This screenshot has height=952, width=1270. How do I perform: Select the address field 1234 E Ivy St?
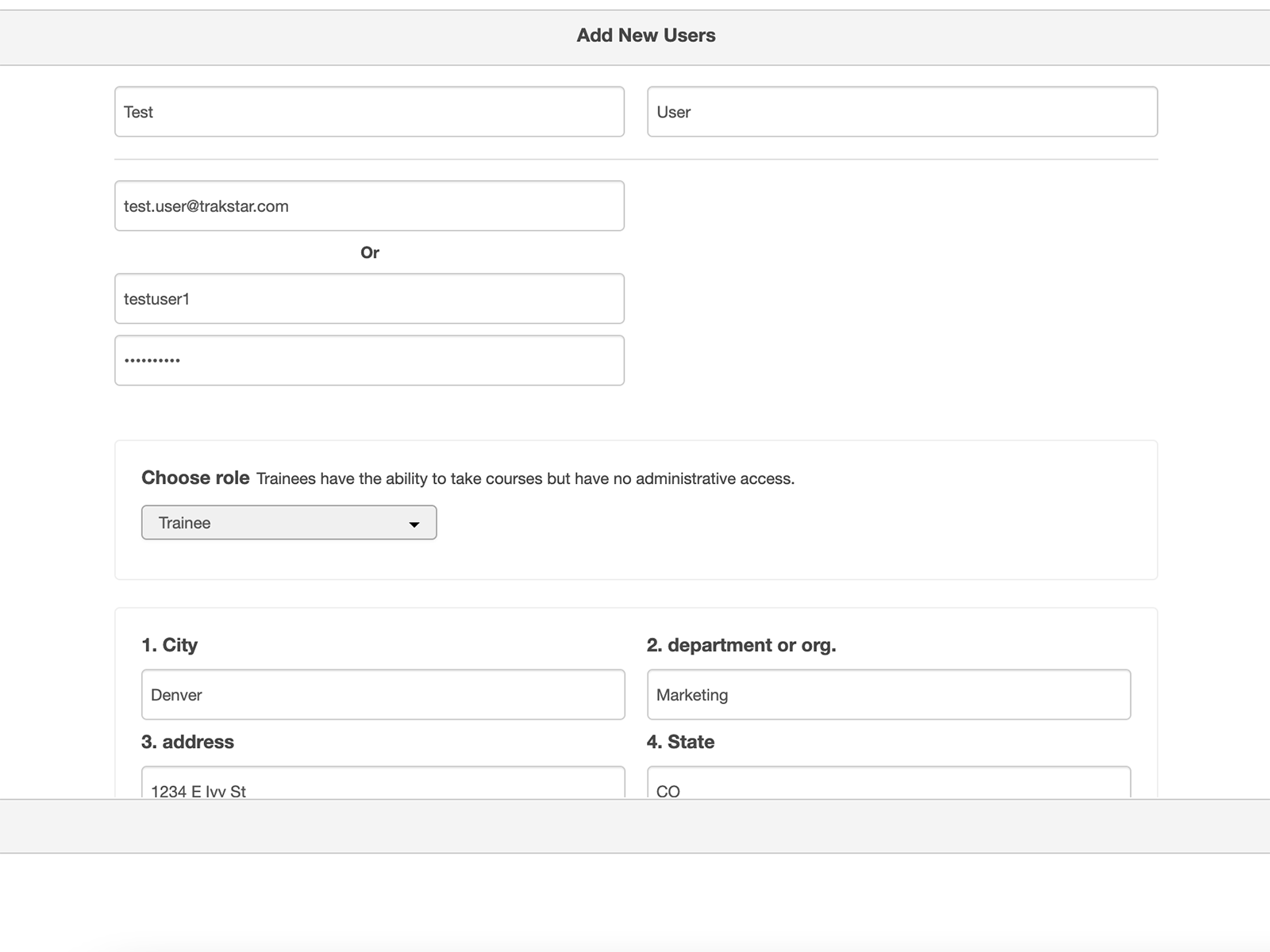point(383,785)
